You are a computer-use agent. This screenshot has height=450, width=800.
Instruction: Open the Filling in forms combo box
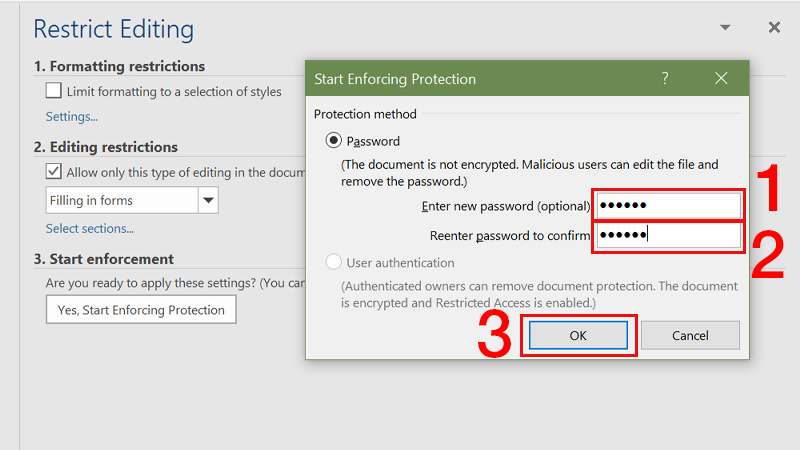[122, 200]
